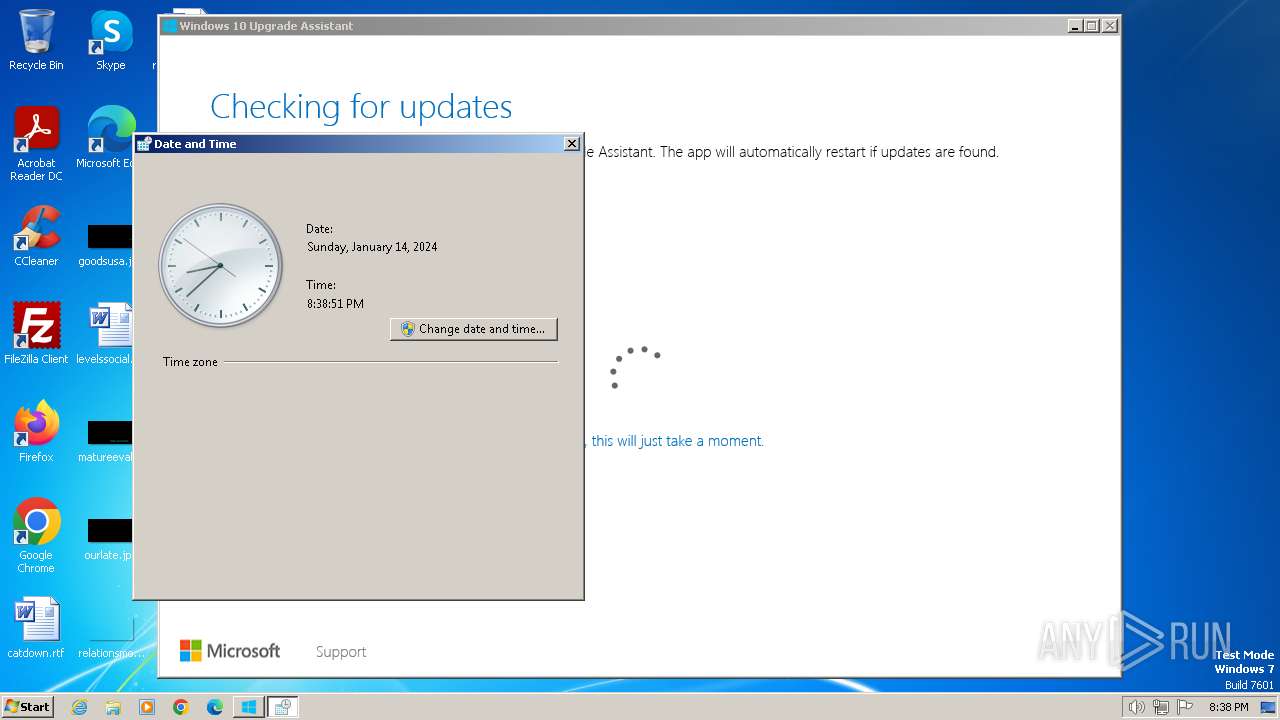Open the Recycle Bin desktop icon
Image resolution: width=1280 pixels, height=720 pixels.
(x=36, y=40)
